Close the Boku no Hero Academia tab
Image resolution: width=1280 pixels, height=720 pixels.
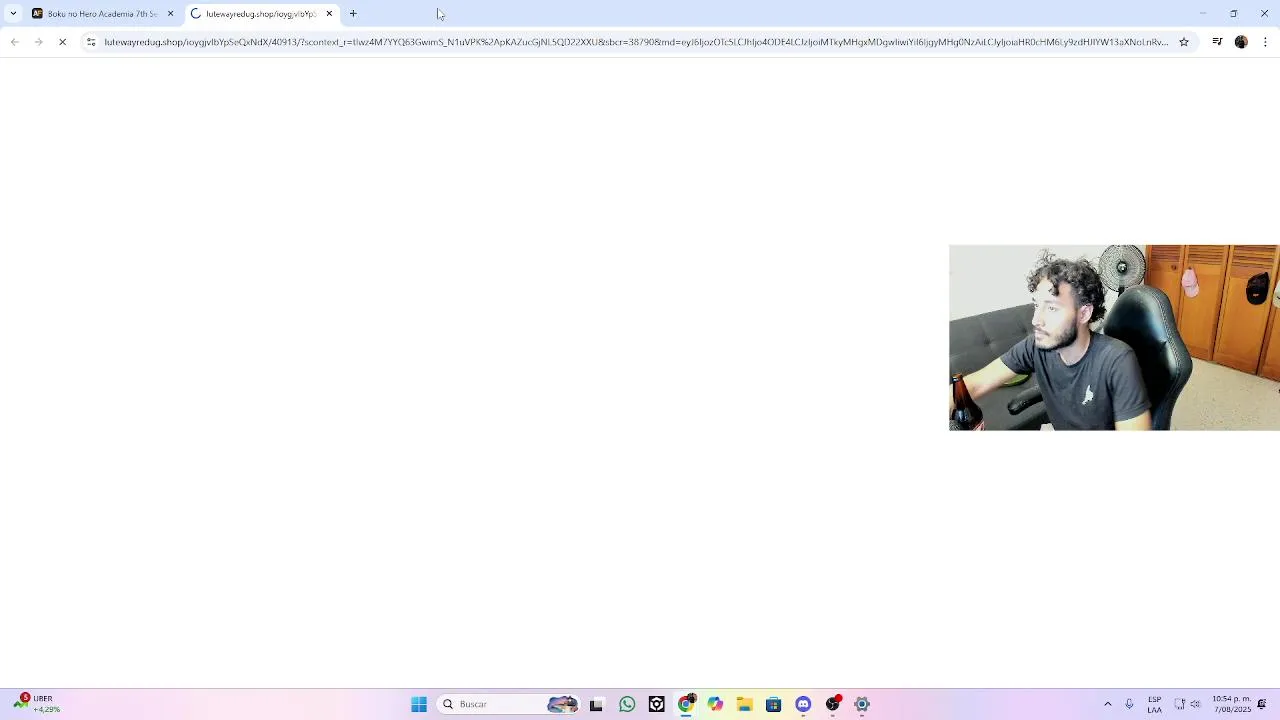pos(170,14)
